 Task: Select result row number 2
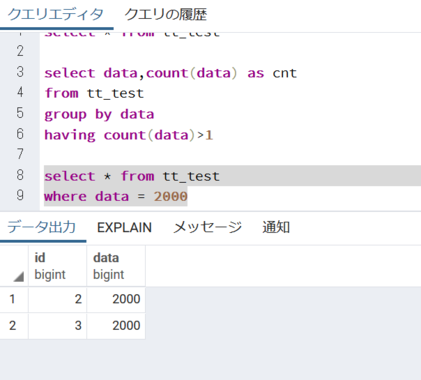(x=14, y=326)
